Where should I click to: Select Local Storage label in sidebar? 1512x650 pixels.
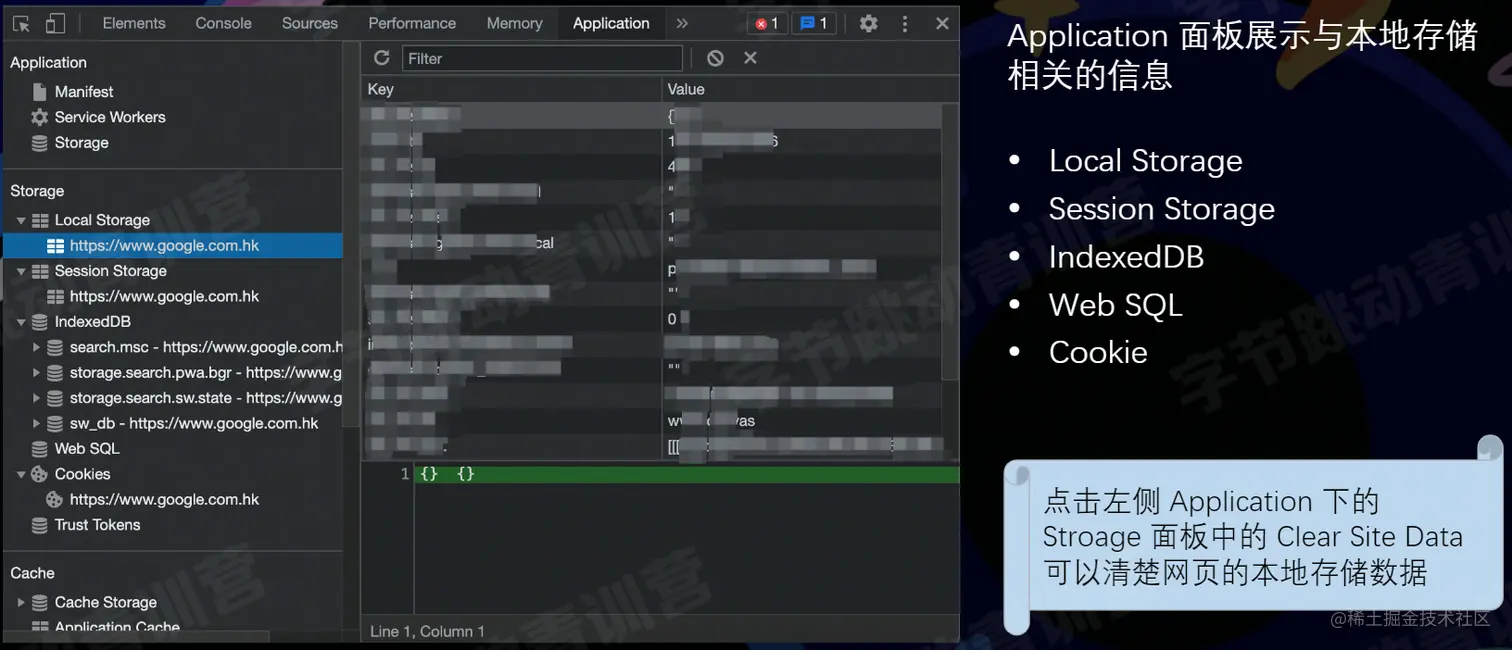[x=102, y=220]
